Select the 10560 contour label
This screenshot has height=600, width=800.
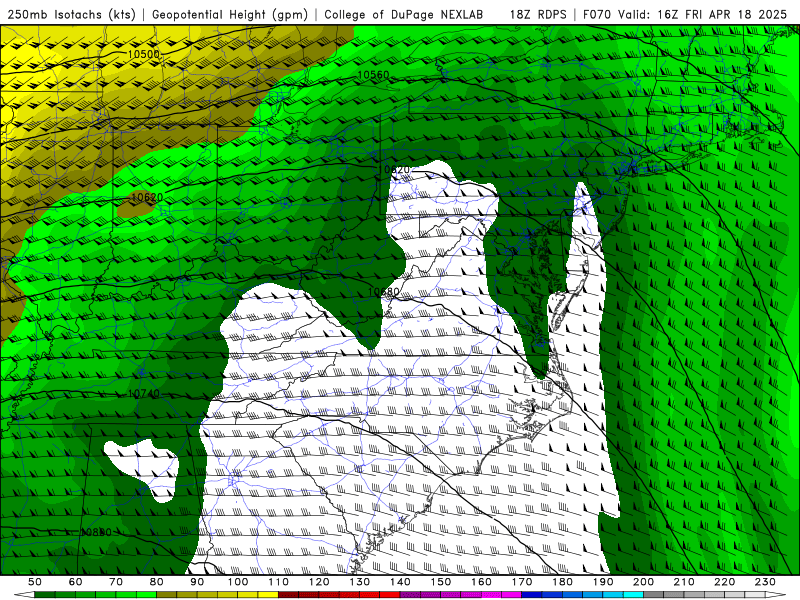coord(373,75)
